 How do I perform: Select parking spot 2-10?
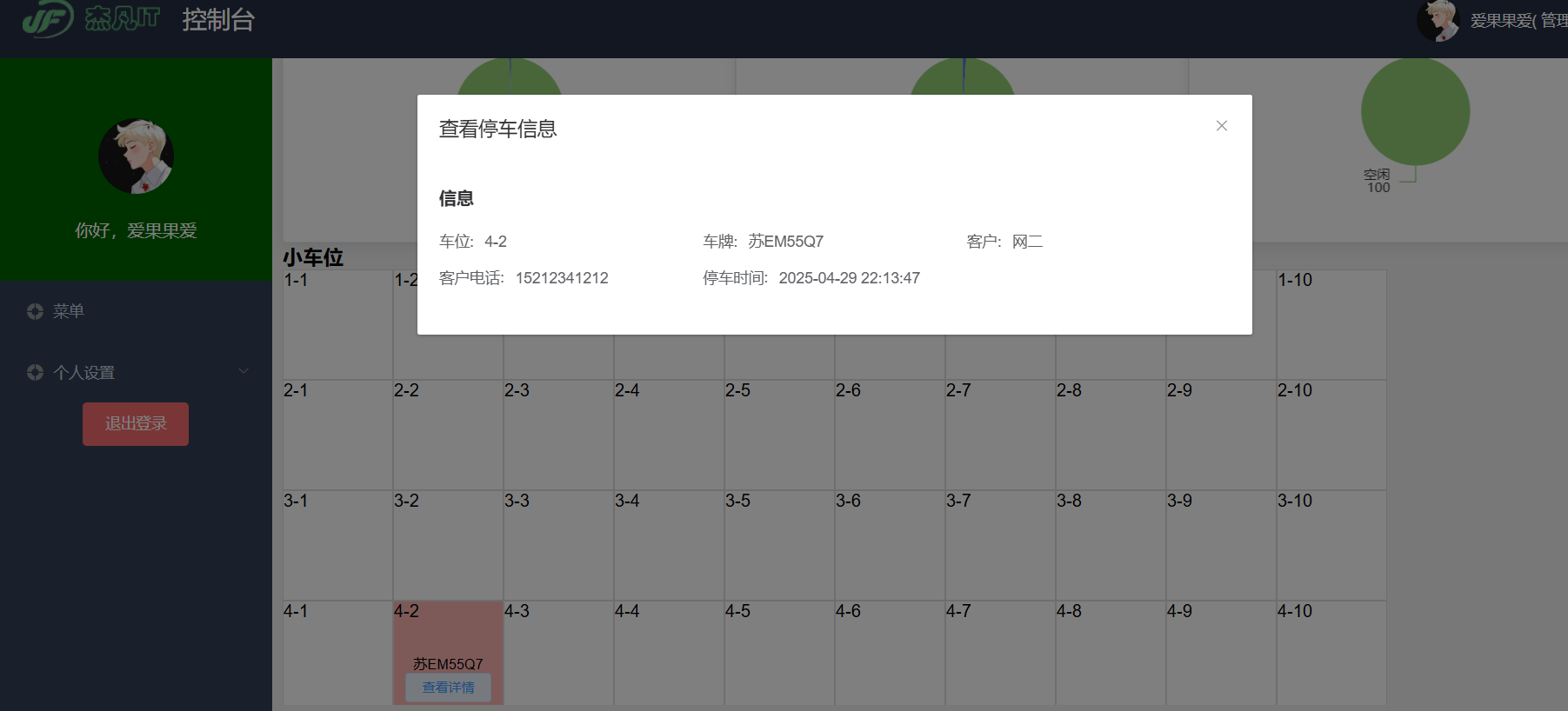tap(1331, 435)
